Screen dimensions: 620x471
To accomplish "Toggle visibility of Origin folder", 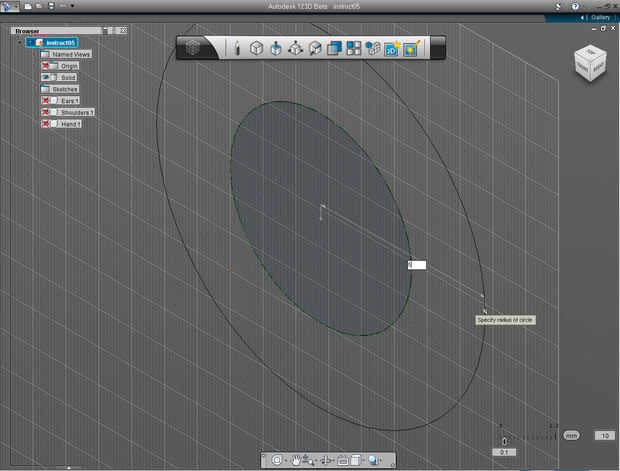I will coord(45,66).
